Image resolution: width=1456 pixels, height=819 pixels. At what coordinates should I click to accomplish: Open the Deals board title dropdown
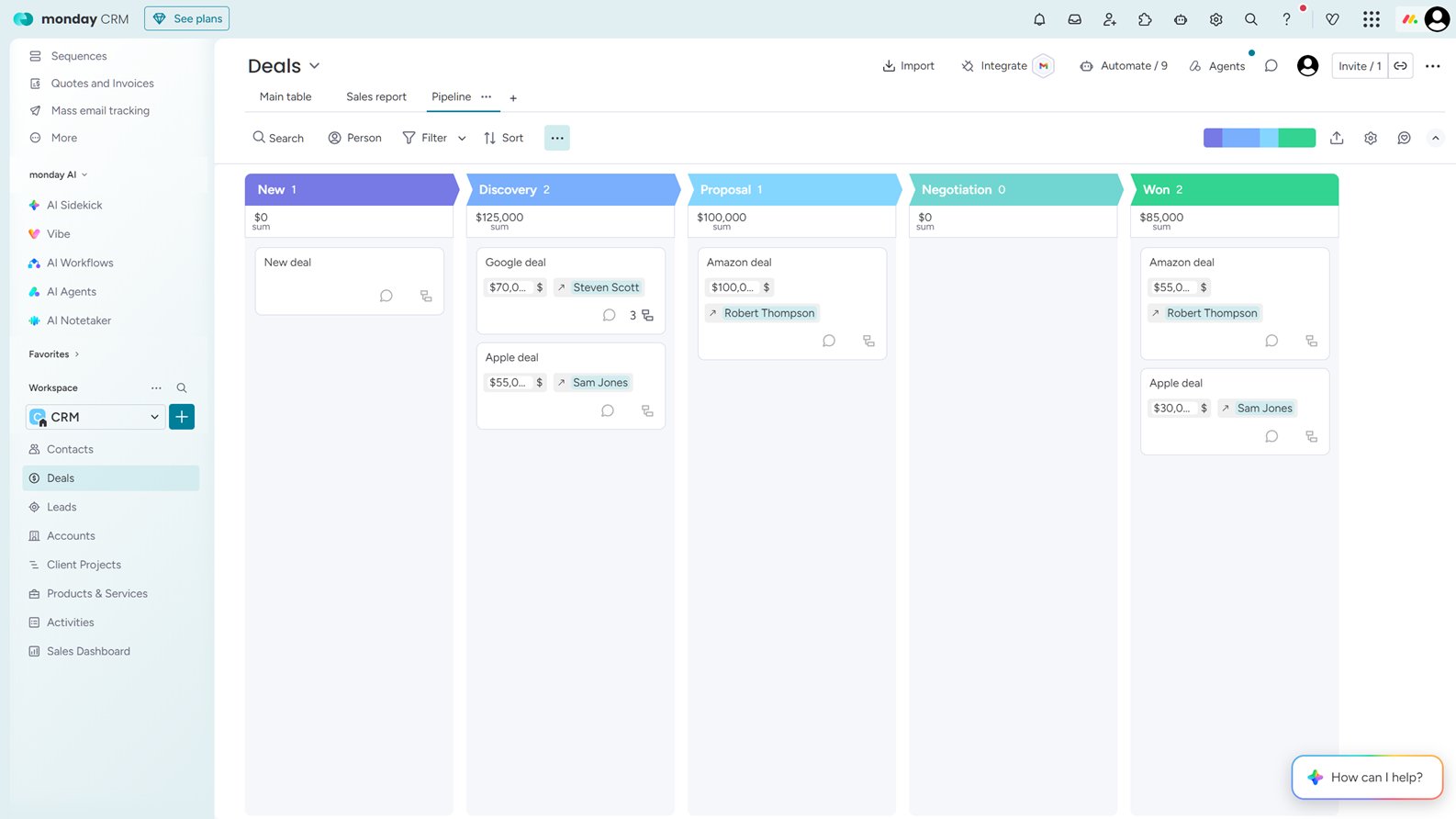[x=315, y=66]
